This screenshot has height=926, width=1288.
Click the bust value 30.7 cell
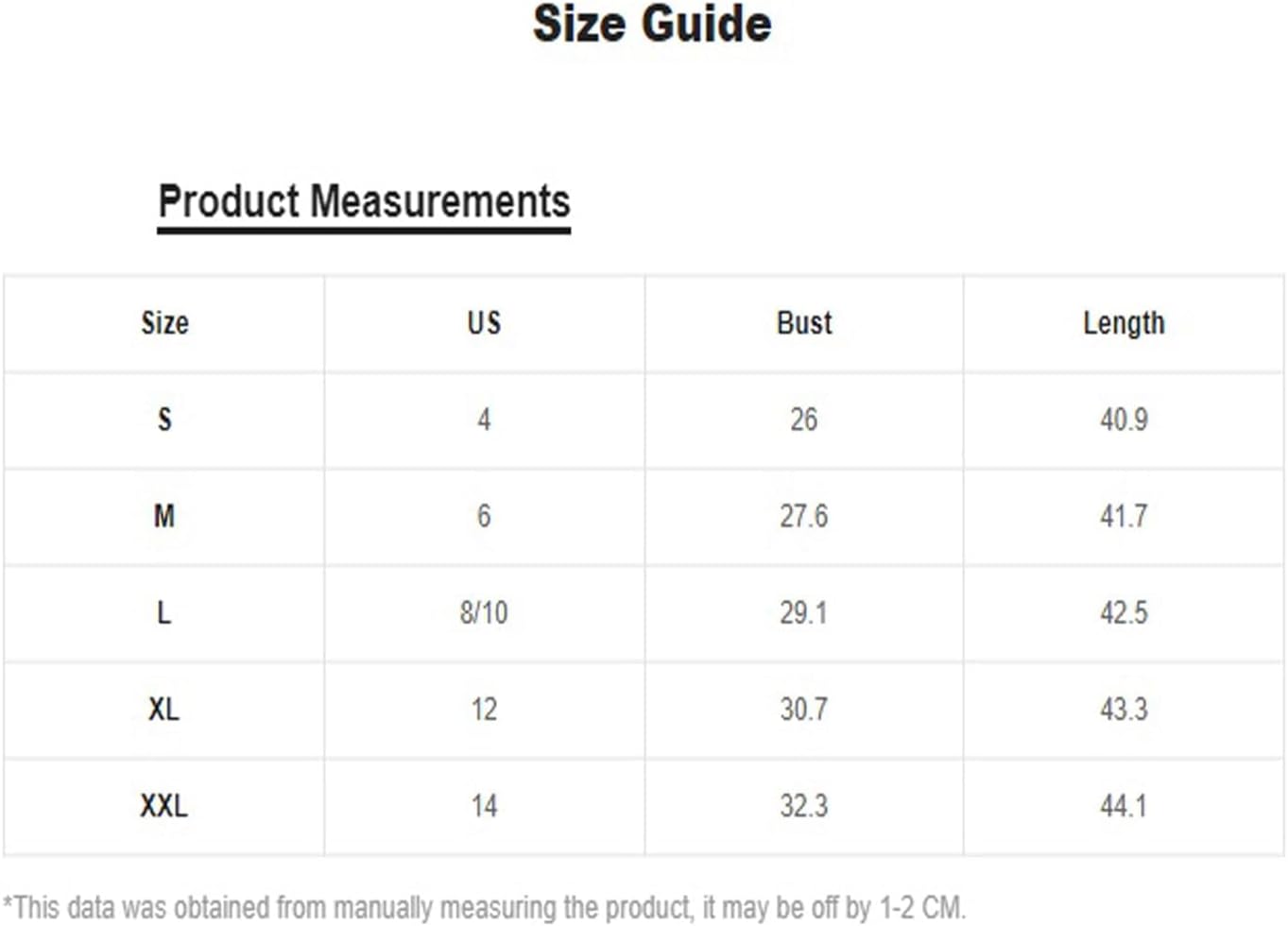[804, 709]
